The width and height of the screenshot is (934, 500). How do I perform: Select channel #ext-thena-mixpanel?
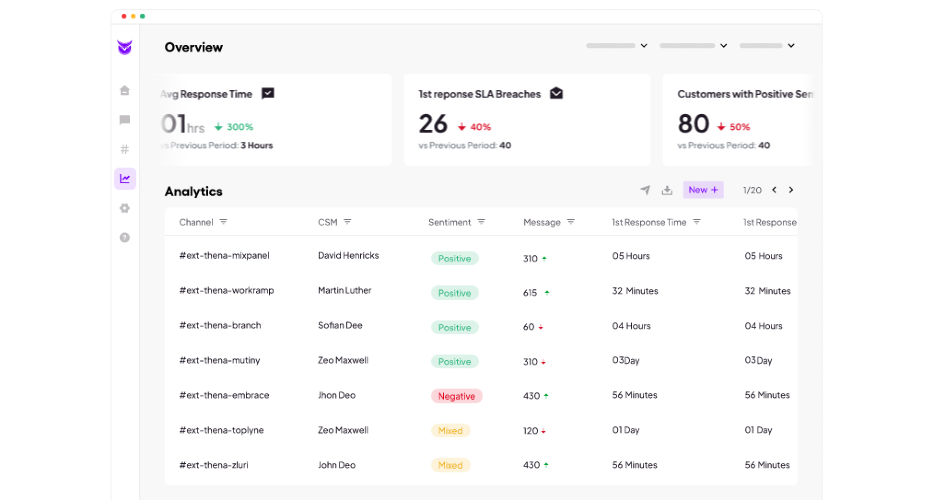pos(225,256)
